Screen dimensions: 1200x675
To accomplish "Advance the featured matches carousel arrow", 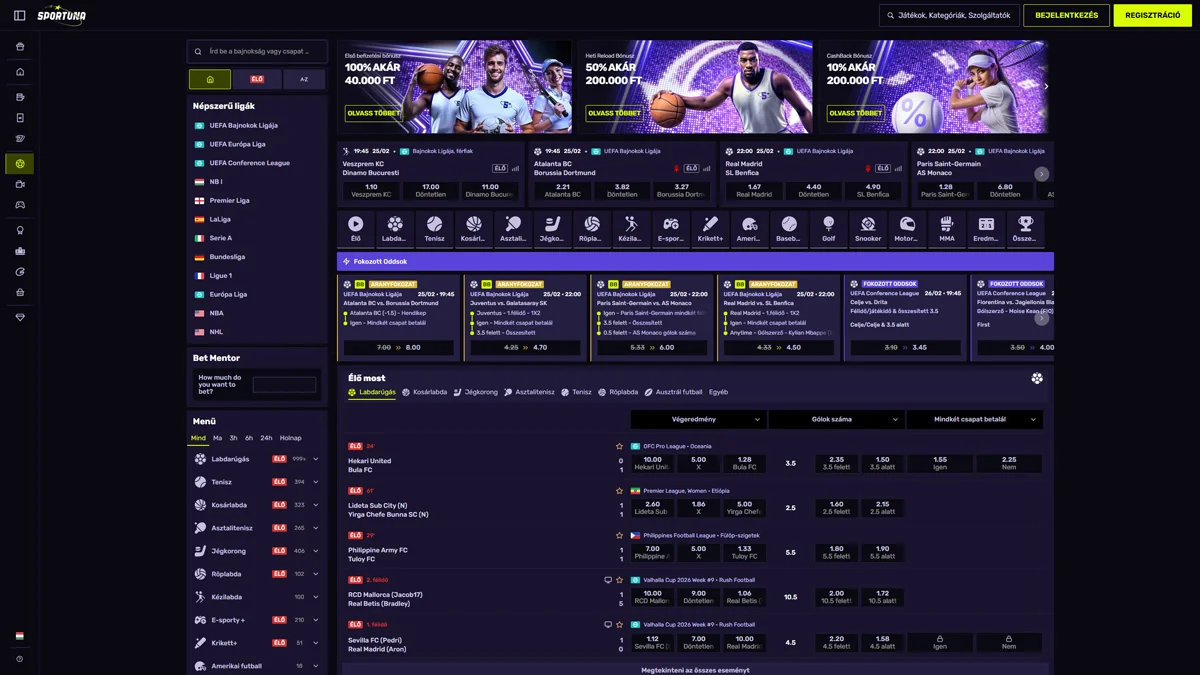I will [x=1041, y=174].
